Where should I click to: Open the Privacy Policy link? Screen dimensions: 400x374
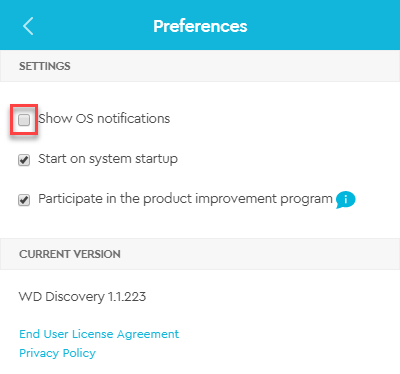[x=57, y=353]
